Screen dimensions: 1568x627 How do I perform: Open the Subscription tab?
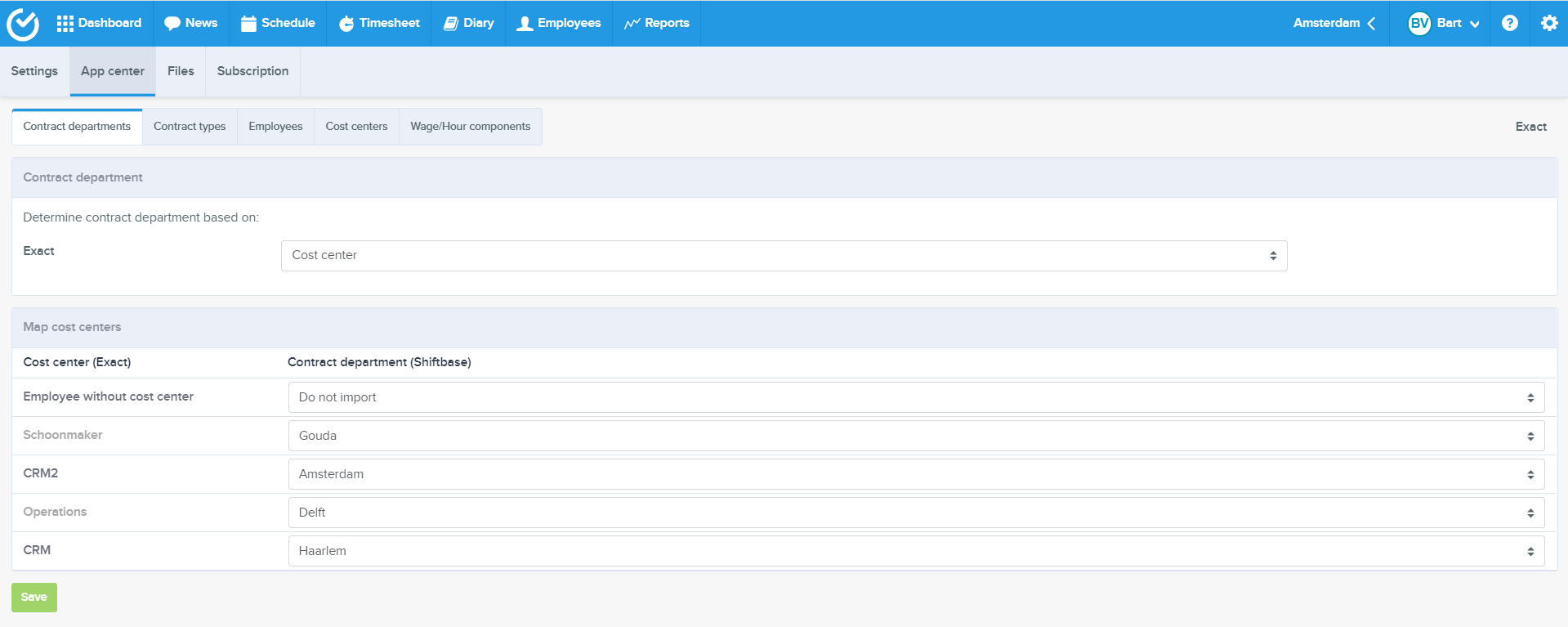(x=252, y=71)
